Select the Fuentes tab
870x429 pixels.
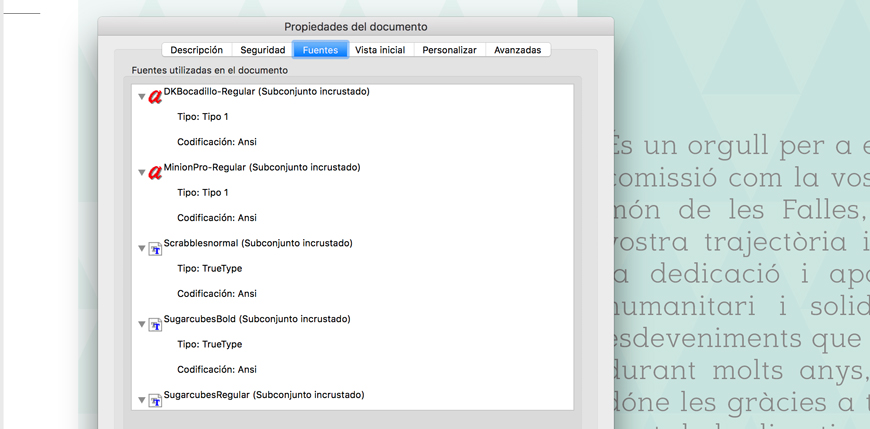pos(320,50)
